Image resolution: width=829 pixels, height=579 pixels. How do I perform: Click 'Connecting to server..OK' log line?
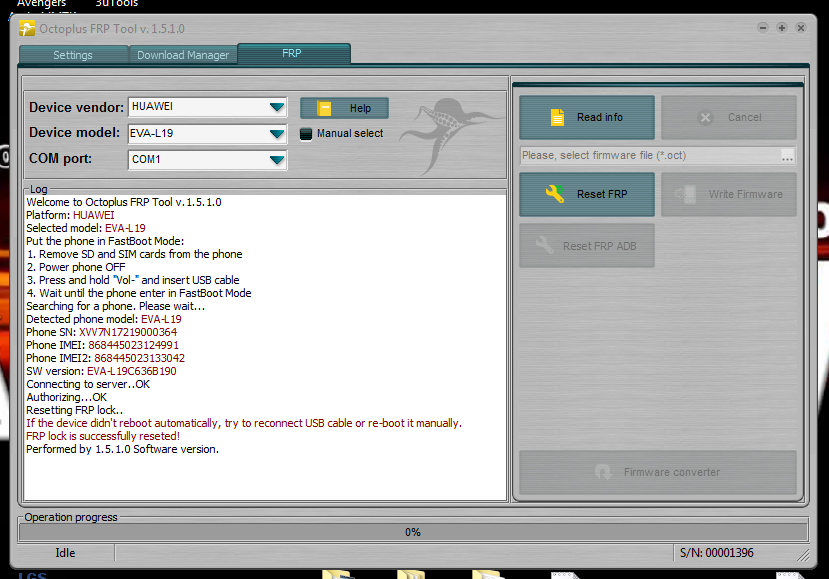88,384
